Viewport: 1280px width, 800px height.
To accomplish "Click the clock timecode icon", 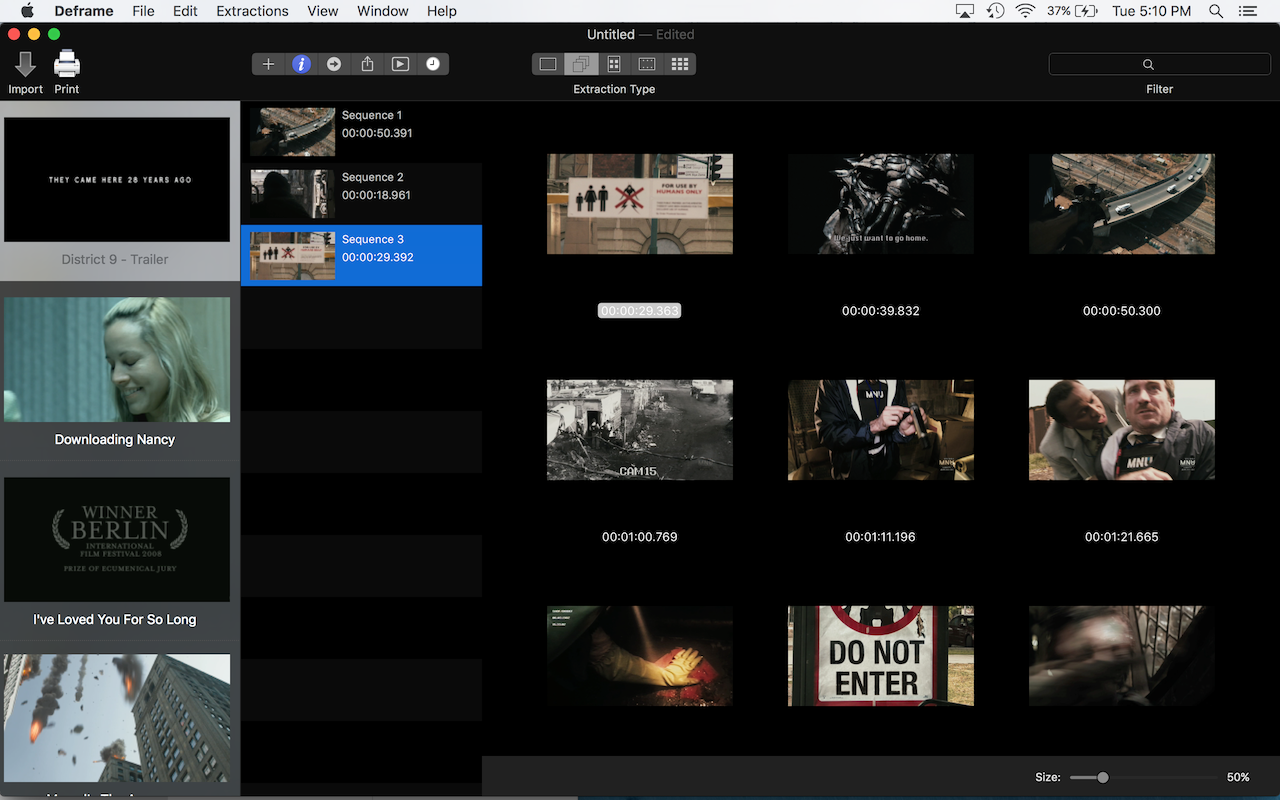I will [433, 64].
